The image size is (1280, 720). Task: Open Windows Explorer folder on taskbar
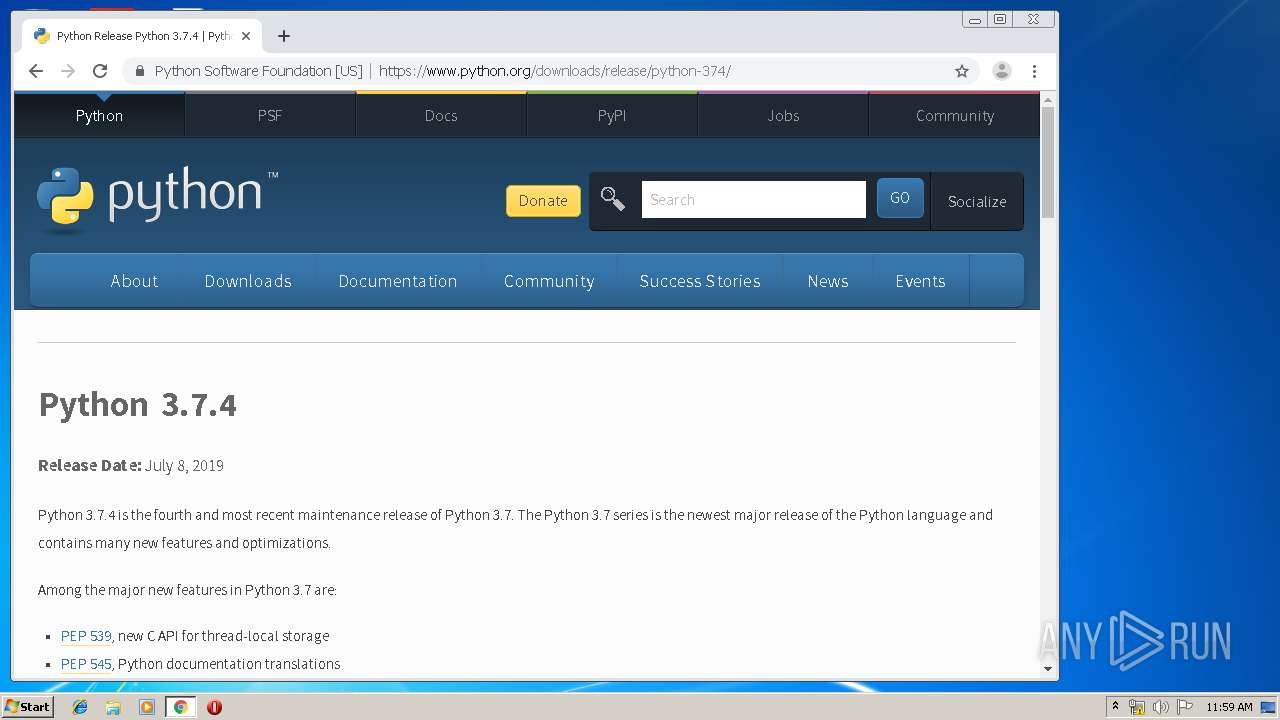coord(113,707)
